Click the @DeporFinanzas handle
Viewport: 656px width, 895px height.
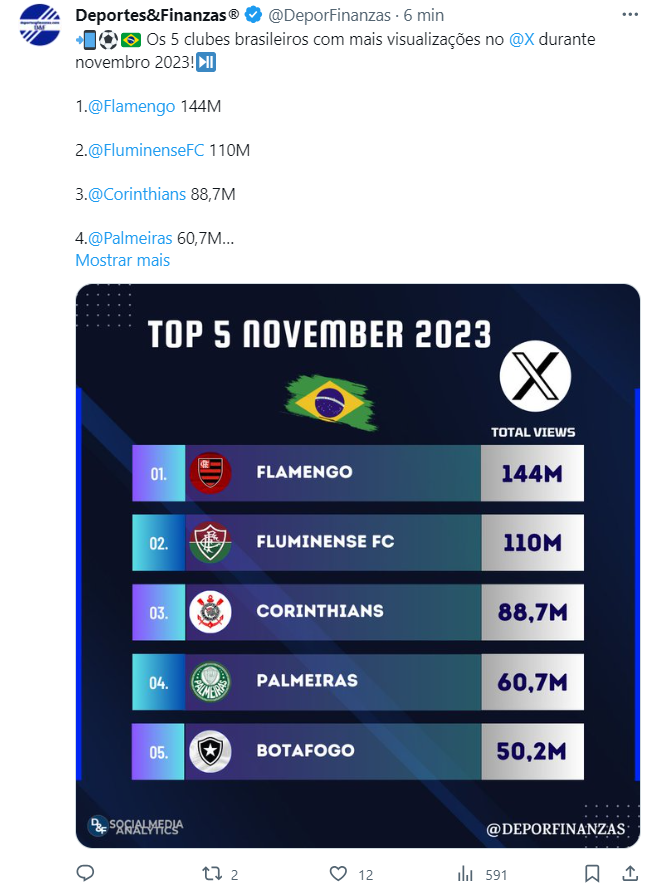click(329, 15)
